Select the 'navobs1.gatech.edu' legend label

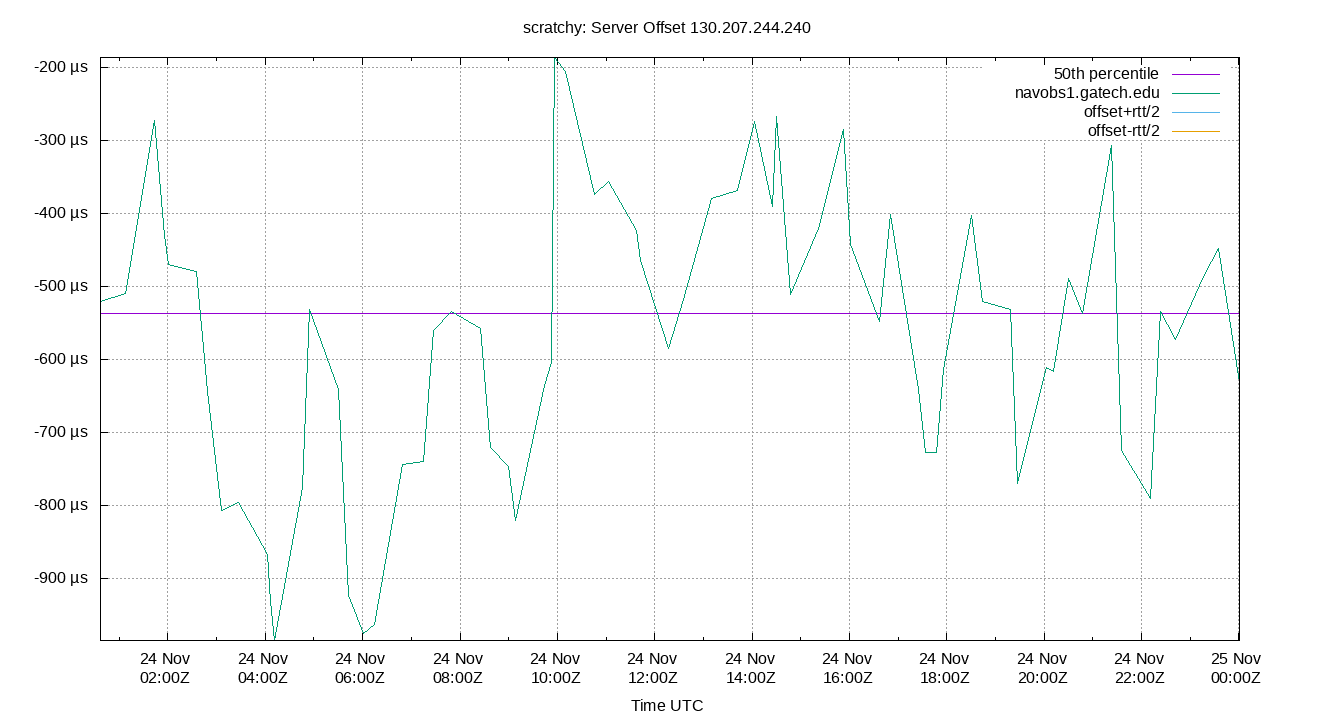pyautogui.click(x=1087, y=93)
